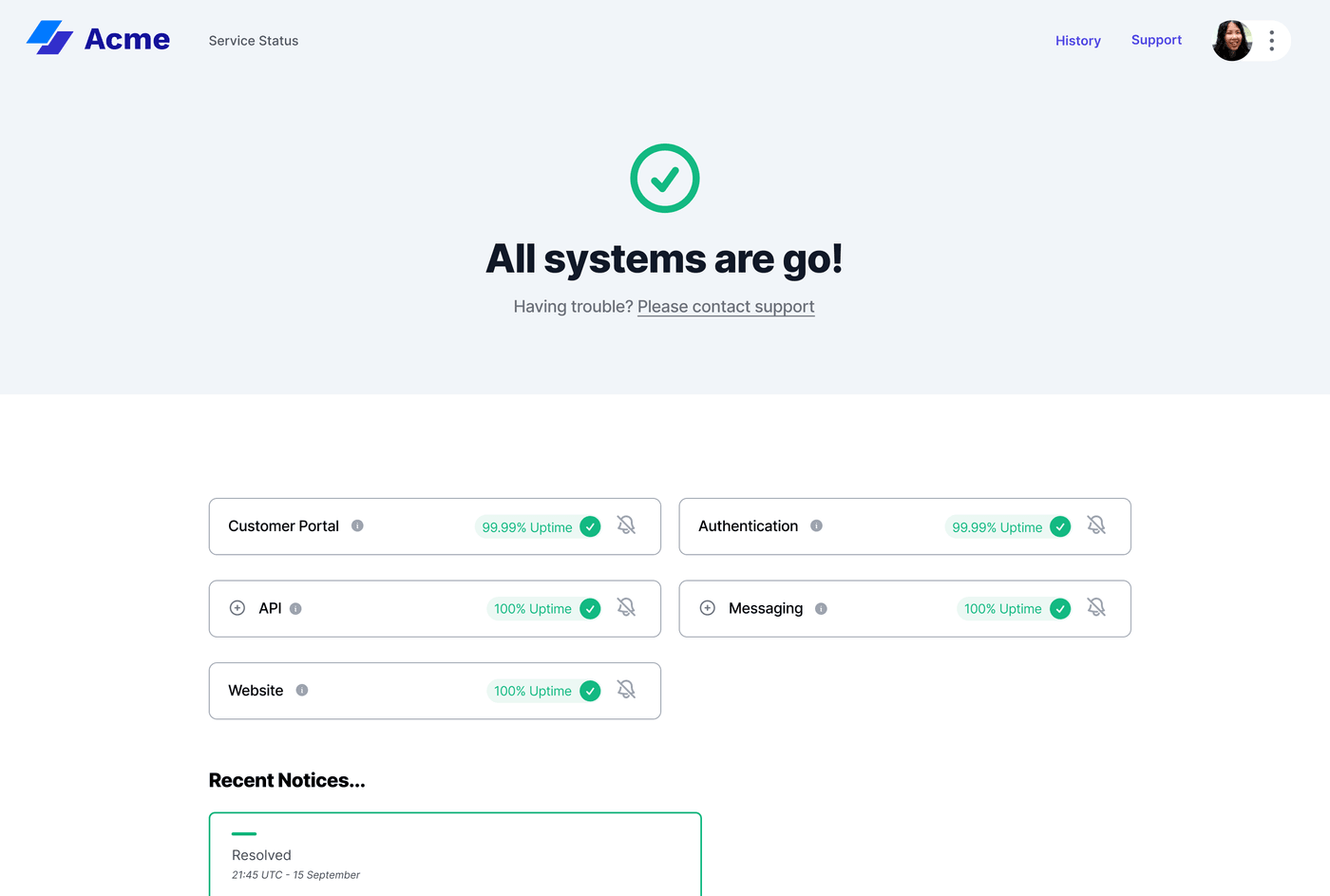
Task: Open the three-dot overflow menu
Action: coord(1271,40)
